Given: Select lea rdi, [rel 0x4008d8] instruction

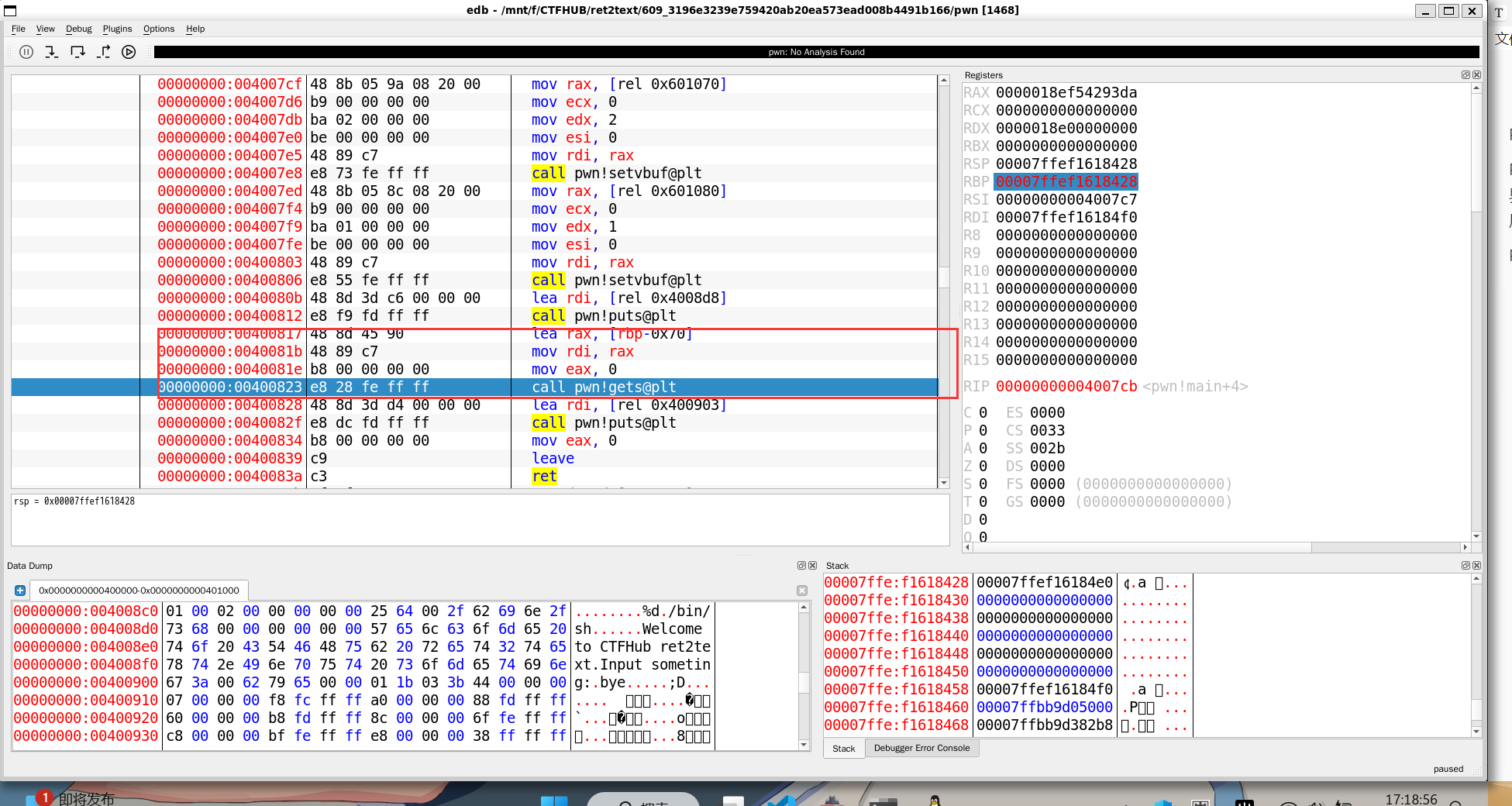Looking at the screenshot, I should [x=629, y=298].
